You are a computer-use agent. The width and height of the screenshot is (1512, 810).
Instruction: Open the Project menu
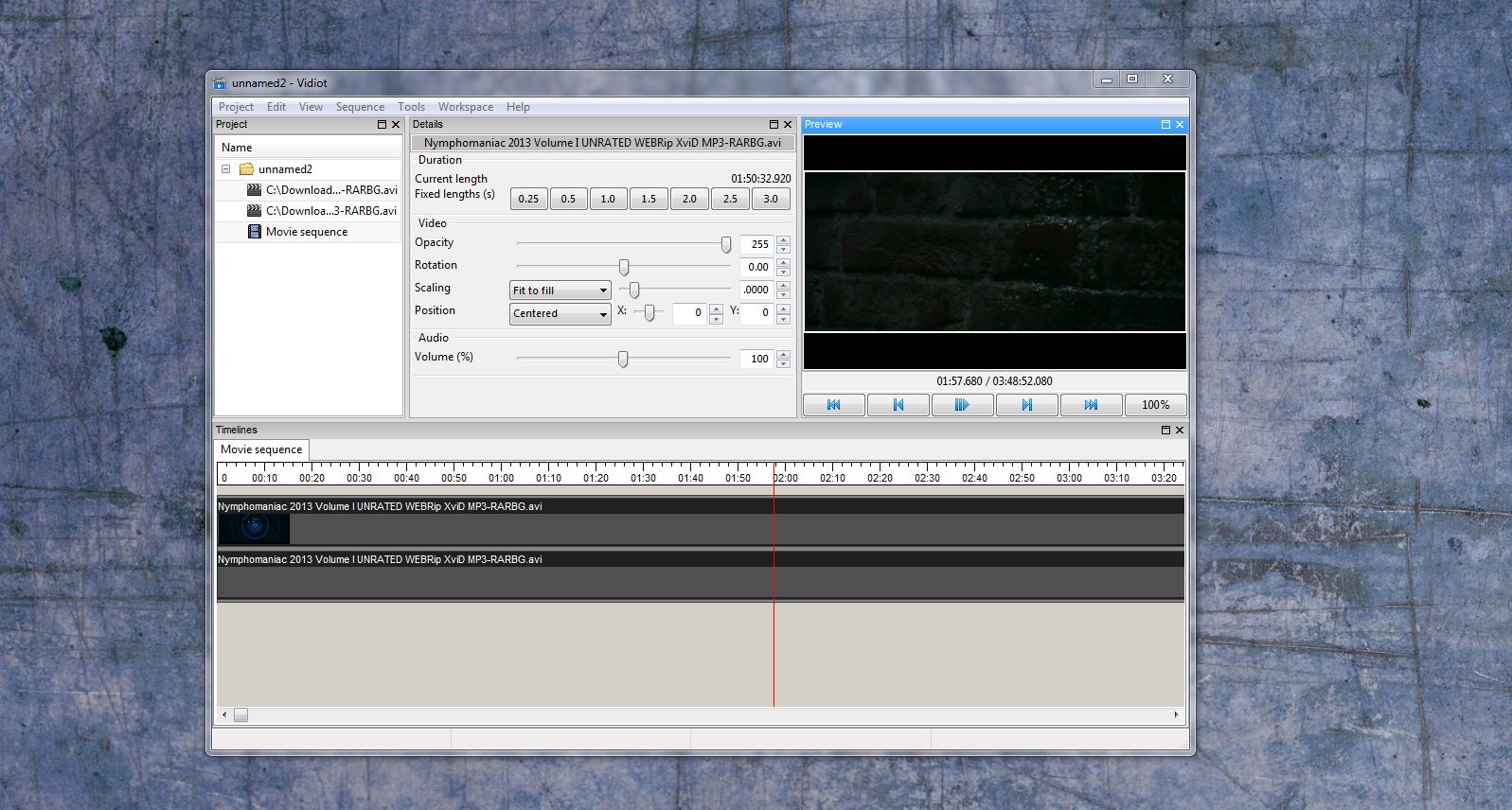[x=236, y=107]
